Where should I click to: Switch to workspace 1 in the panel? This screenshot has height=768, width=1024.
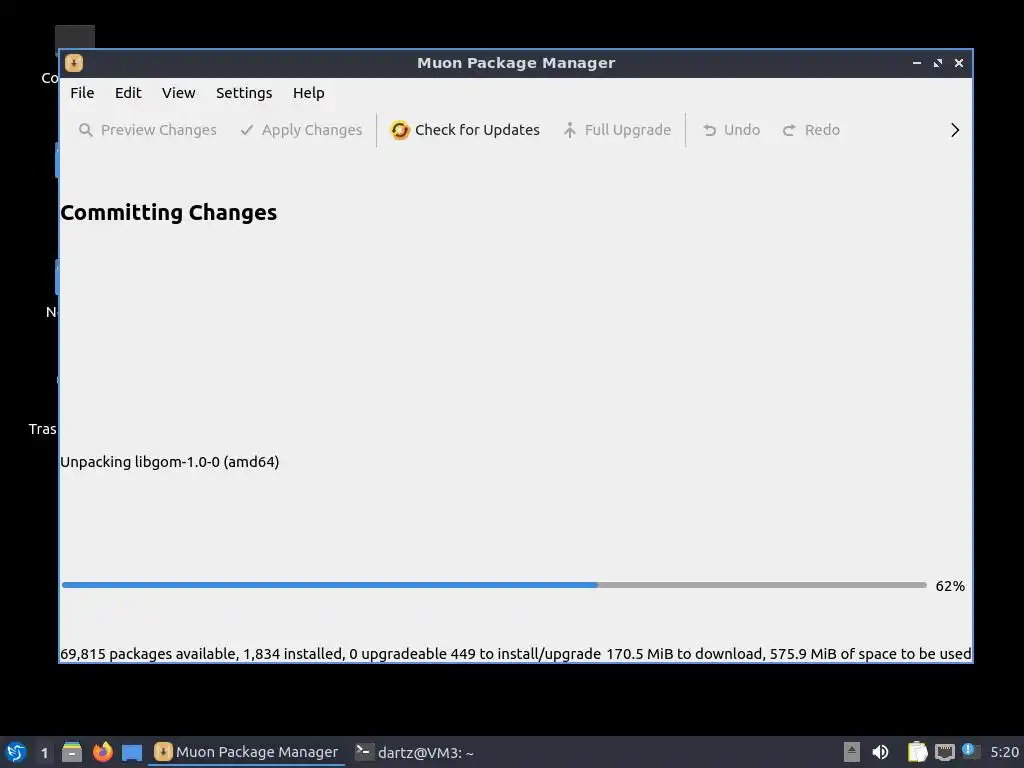click(44, 752)
